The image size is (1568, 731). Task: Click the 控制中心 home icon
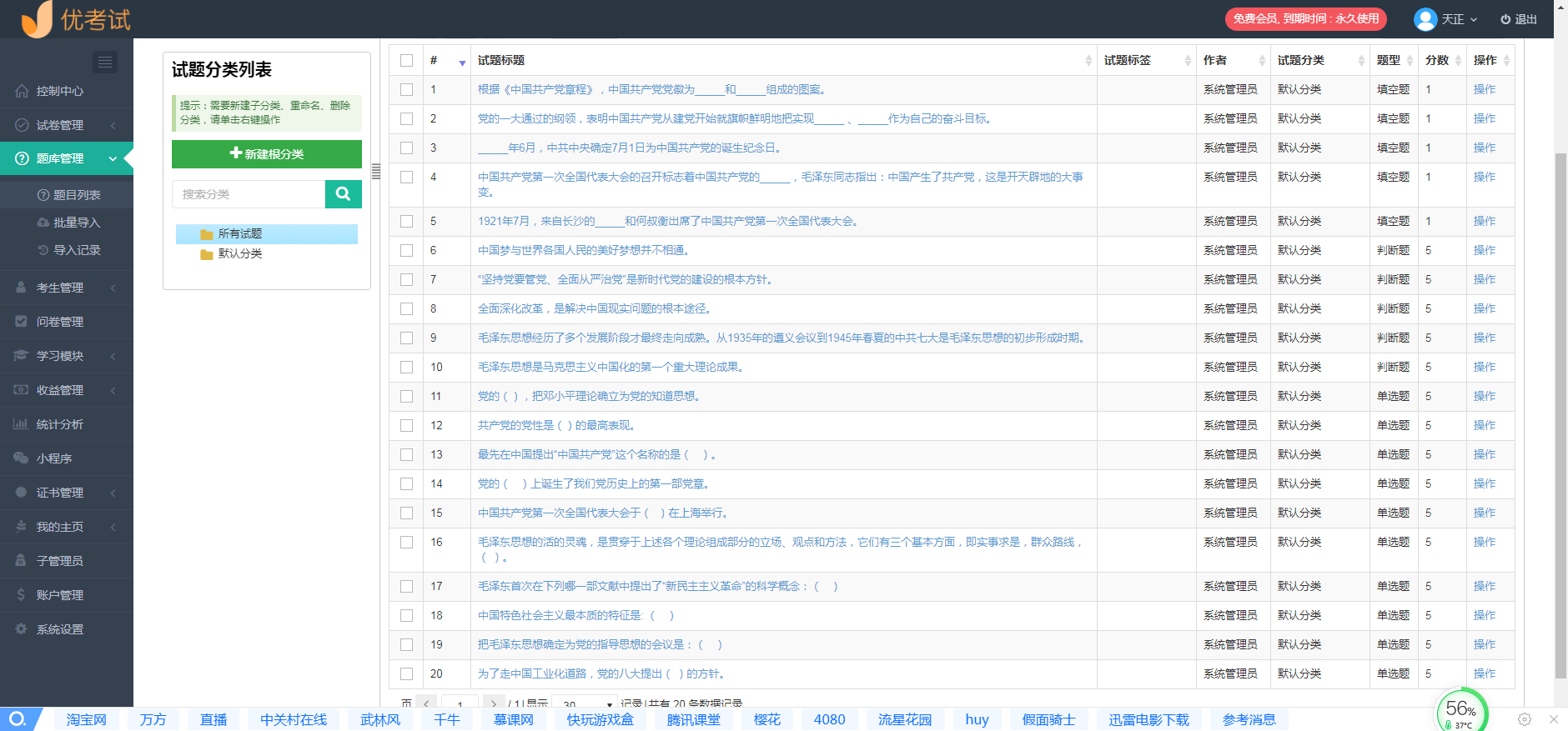(x=22, y=91)
